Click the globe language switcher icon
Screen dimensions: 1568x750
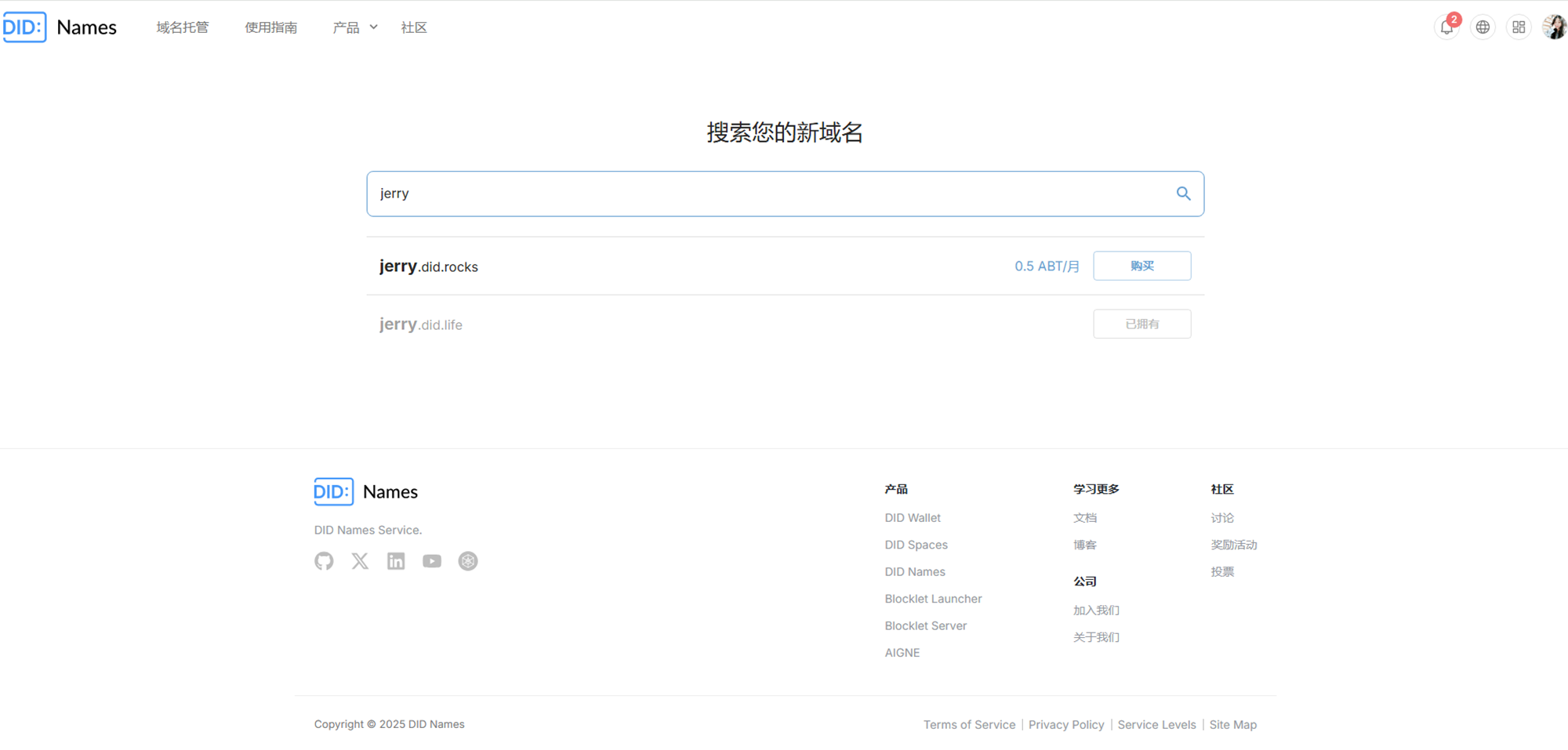[x=1483, y=27]
